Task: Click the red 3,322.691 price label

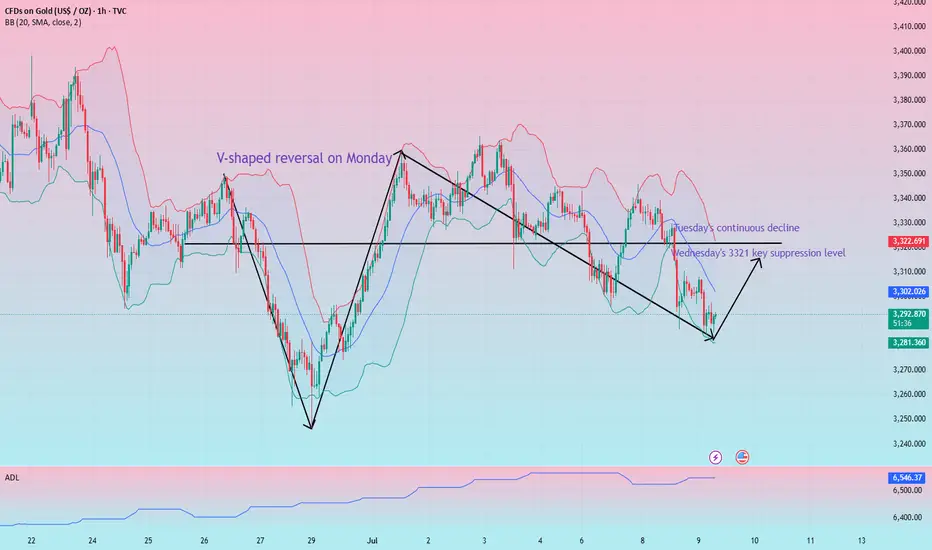Action: tap(909, 241)
